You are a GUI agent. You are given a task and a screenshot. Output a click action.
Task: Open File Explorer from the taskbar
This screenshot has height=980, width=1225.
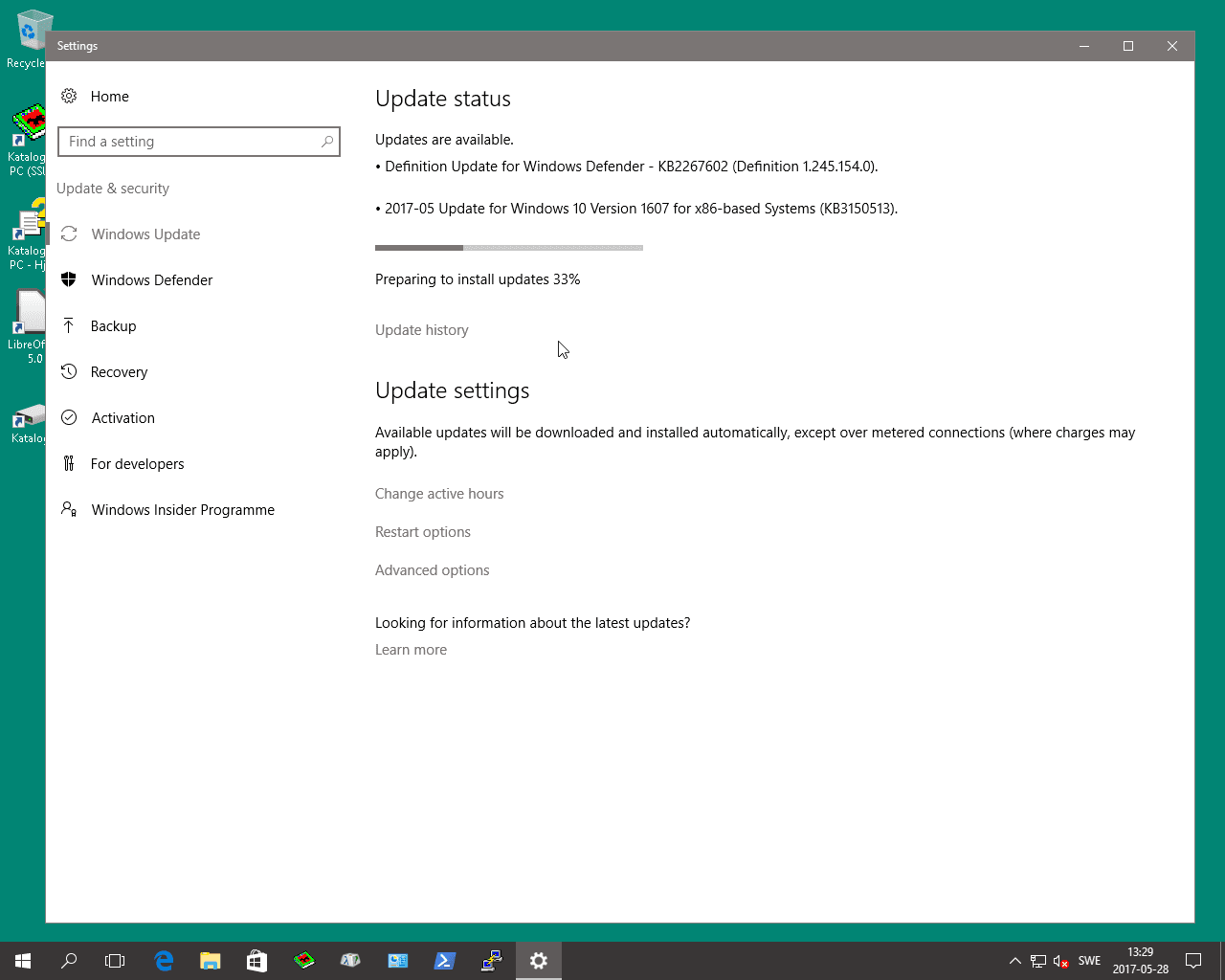coord(210,961)
